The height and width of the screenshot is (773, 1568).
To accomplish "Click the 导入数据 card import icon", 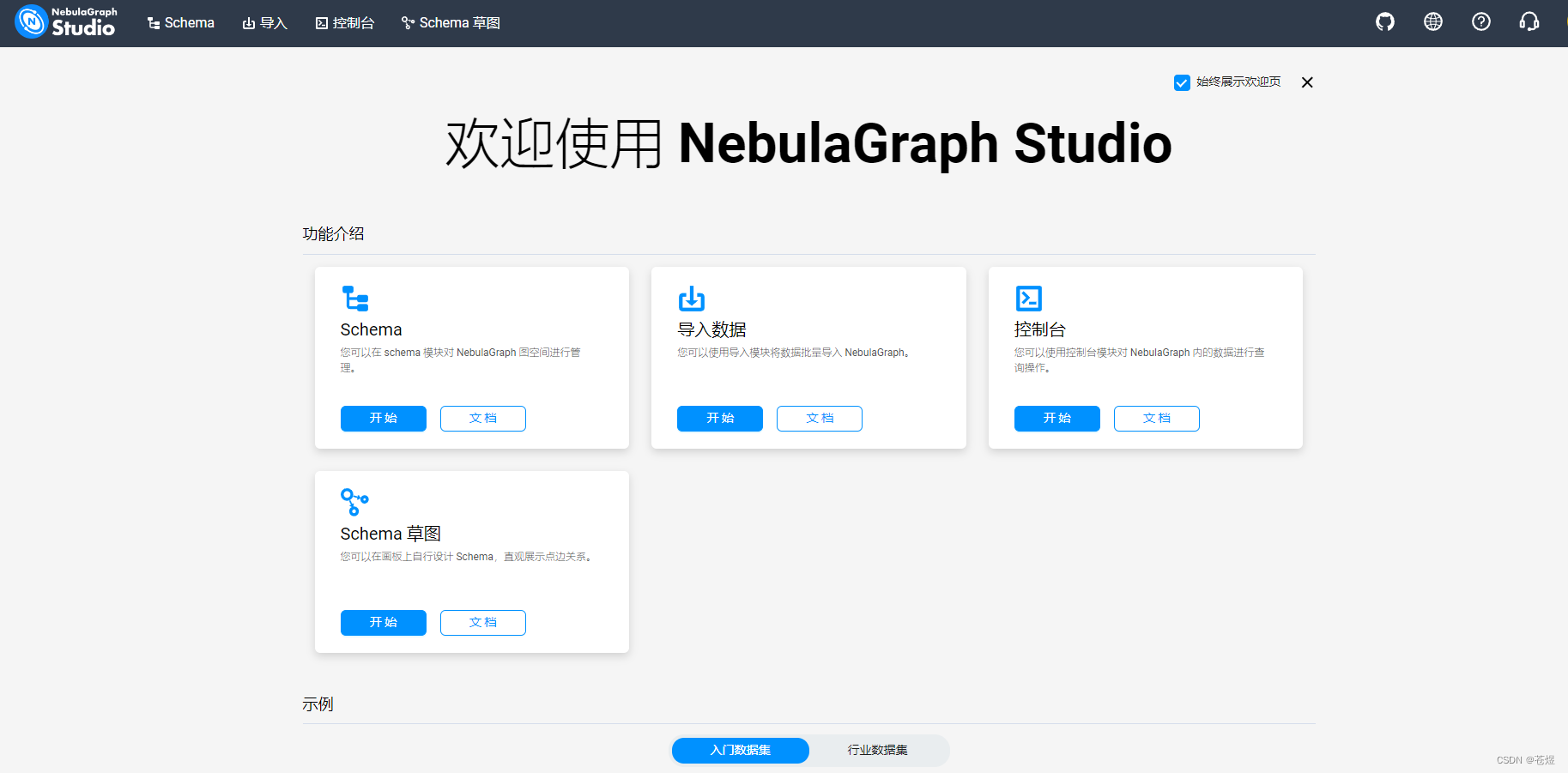I will coord(692,299).
